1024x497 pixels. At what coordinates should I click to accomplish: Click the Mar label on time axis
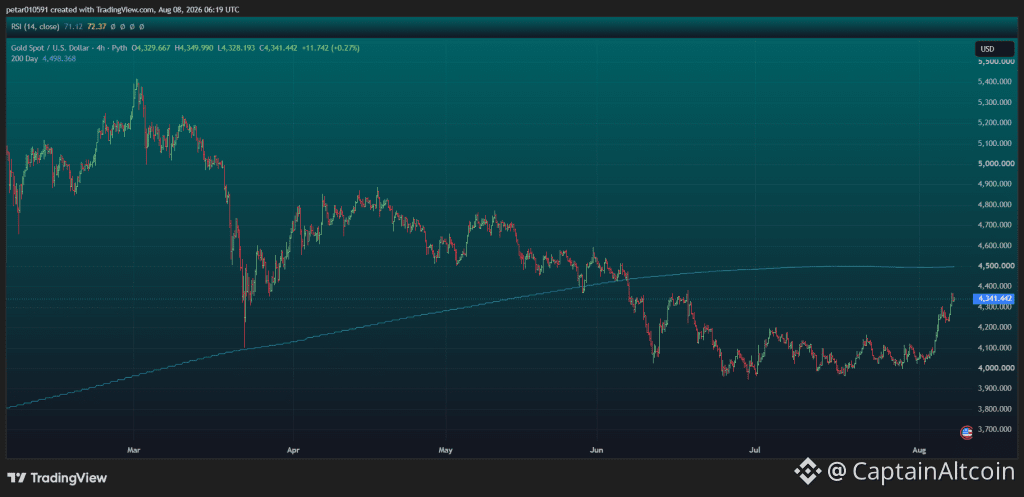click(x=134, y=450)
